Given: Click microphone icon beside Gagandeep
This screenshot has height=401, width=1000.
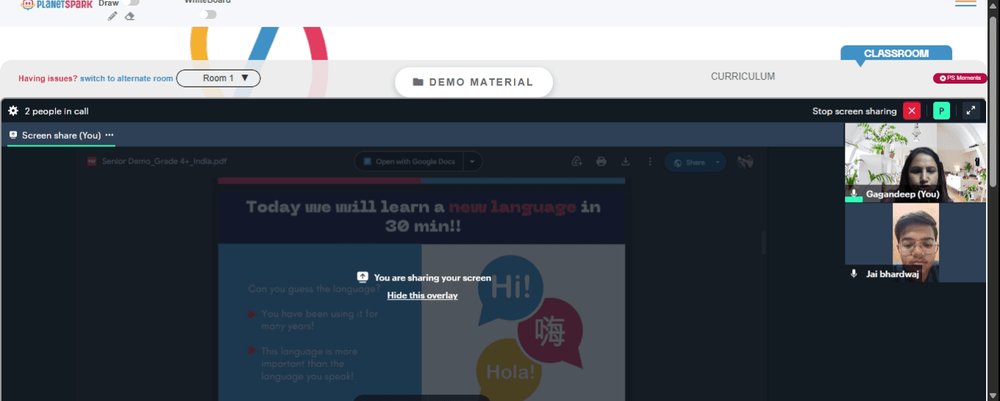Looking at the screenshot, I should [x=854, y=194].
